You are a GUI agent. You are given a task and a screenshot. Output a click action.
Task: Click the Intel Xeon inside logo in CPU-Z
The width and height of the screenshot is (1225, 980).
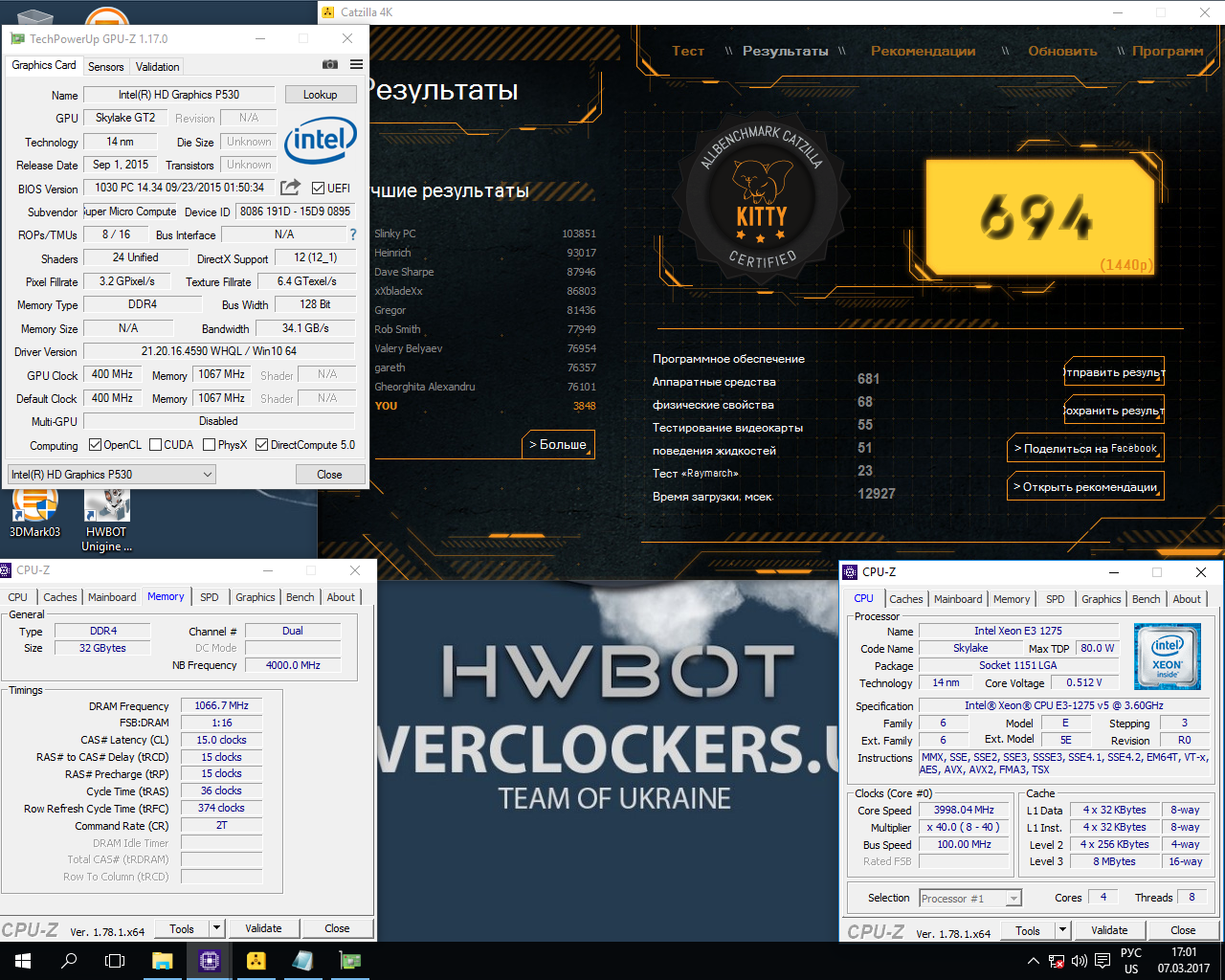tap(1167, 657)
